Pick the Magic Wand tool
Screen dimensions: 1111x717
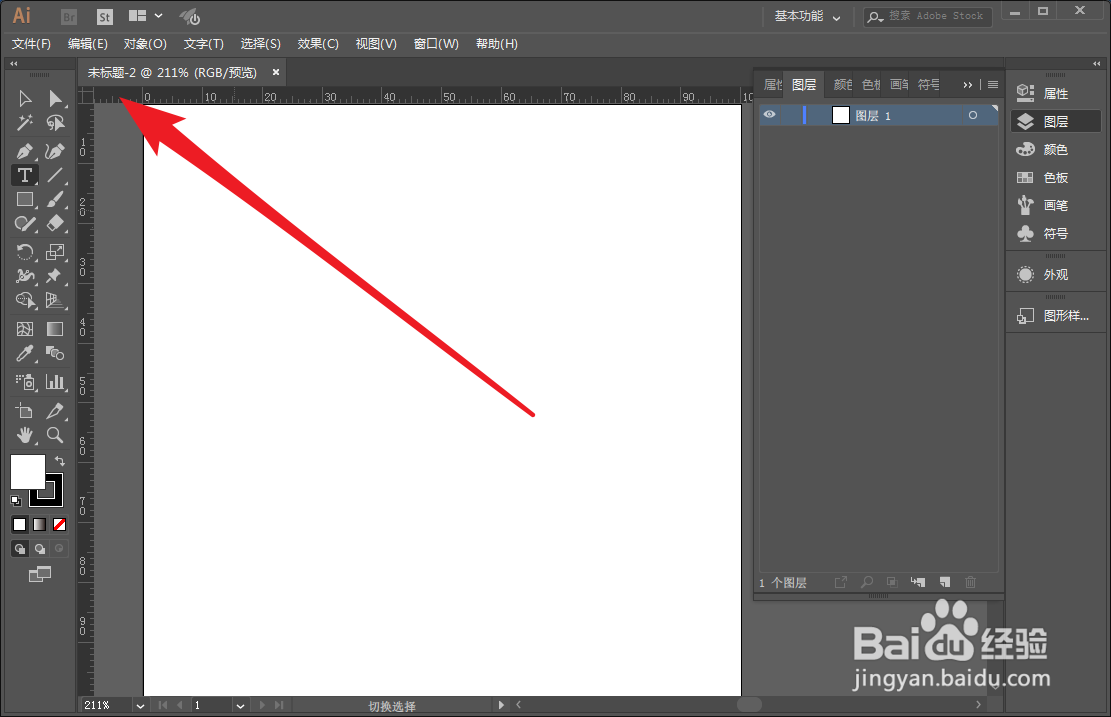coord(25,123)
